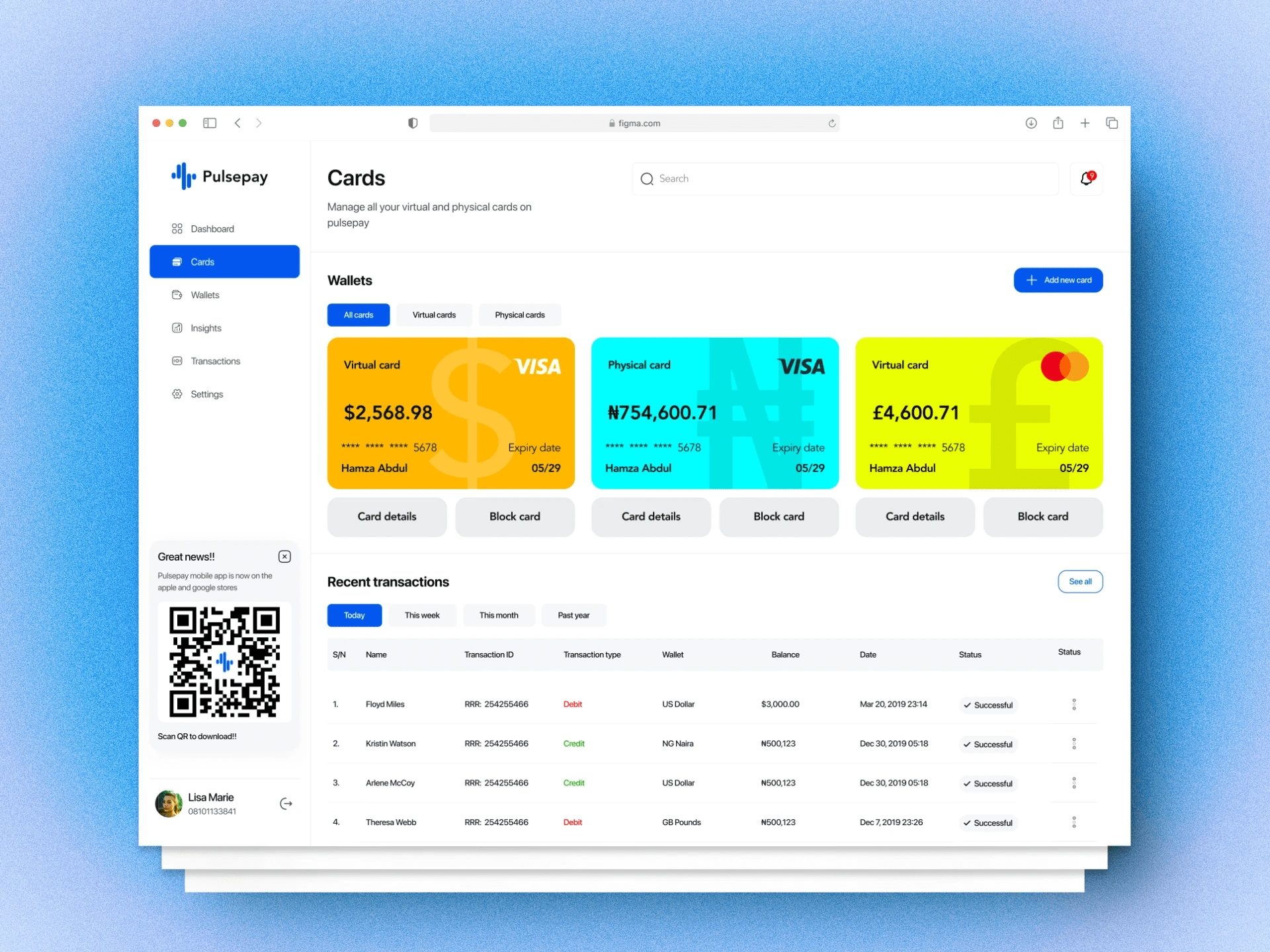Filter transactions by Past year
1270x952 pixels.
click(573, 615)
